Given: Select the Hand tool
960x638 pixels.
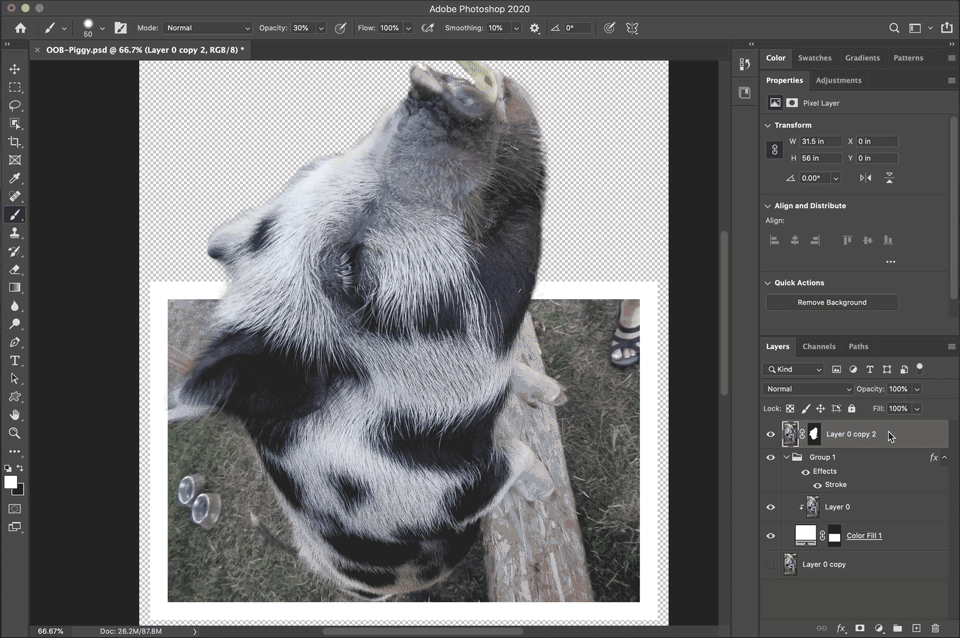Looking at the screenshot, I should click(15, 415).
